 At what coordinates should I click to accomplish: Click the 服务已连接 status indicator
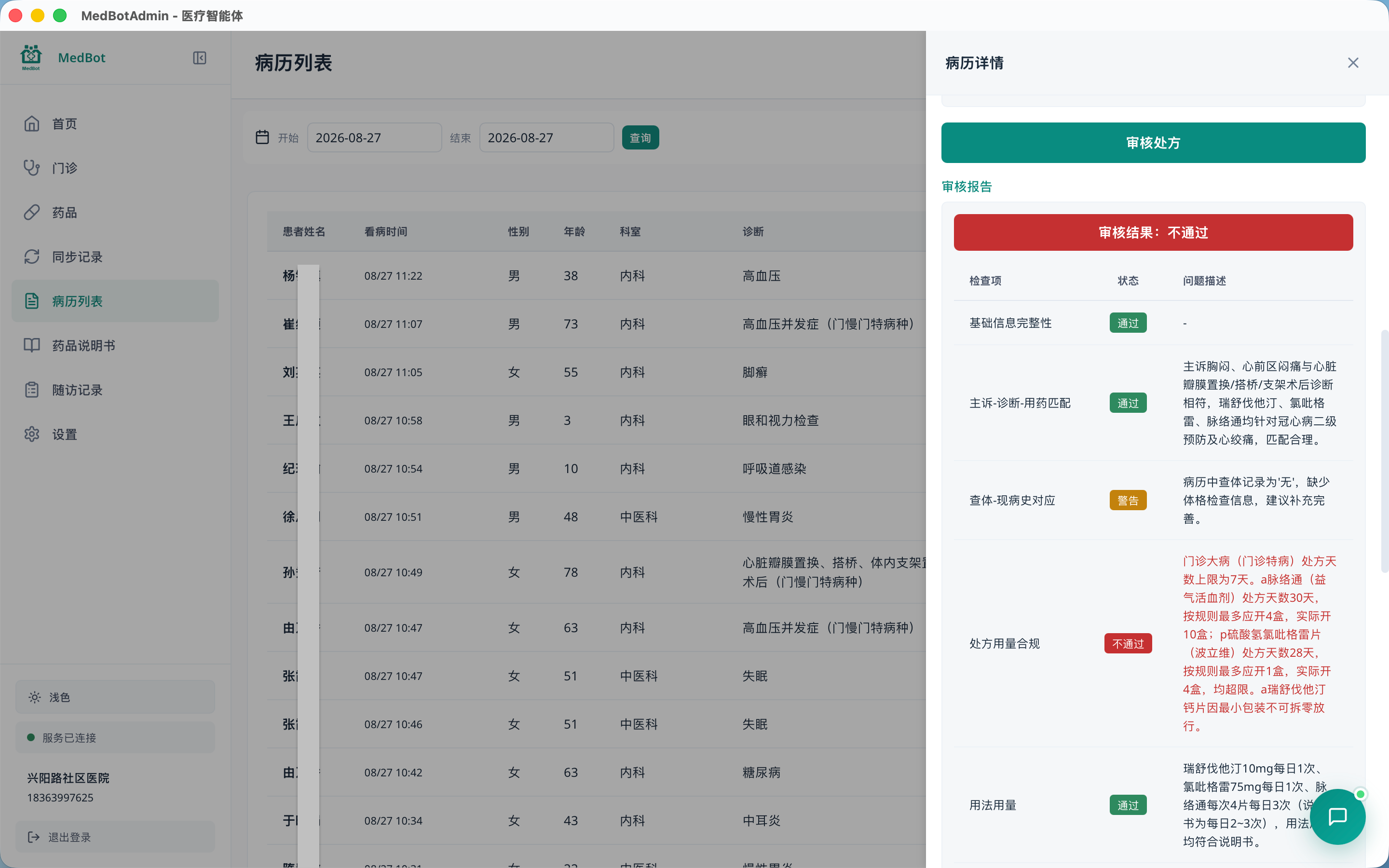point(115,738)
